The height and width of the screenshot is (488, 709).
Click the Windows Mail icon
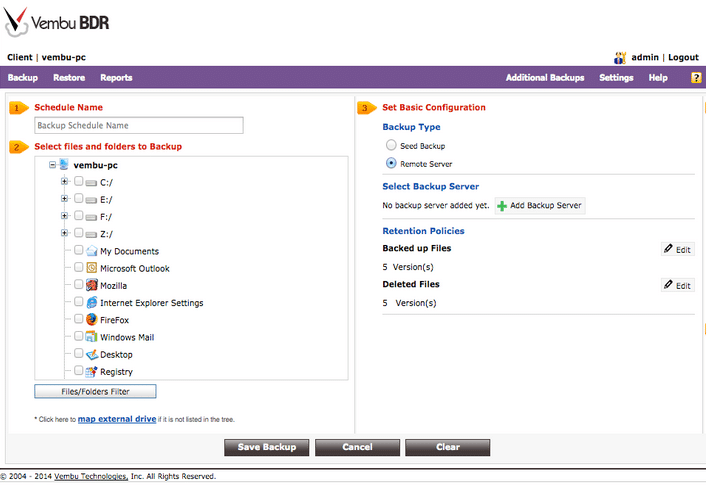coord(92,336)
